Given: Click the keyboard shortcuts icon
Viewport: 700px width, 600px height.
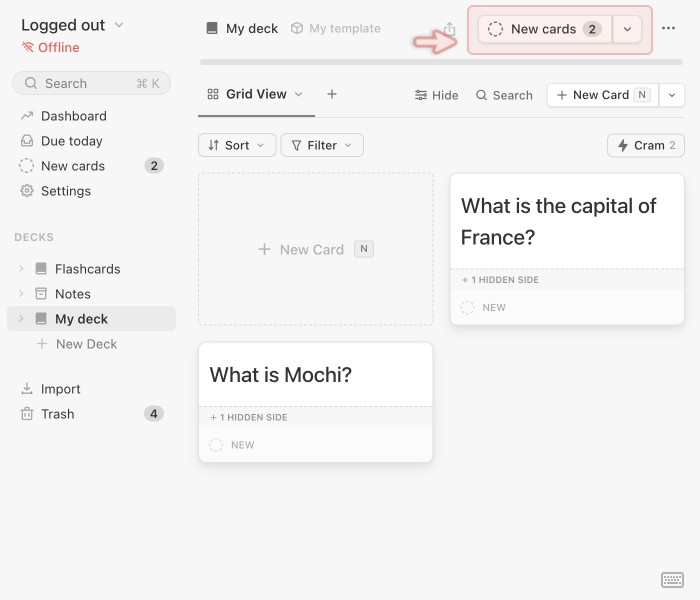Looking at the screenshot, I should click(x=672, y=580).
